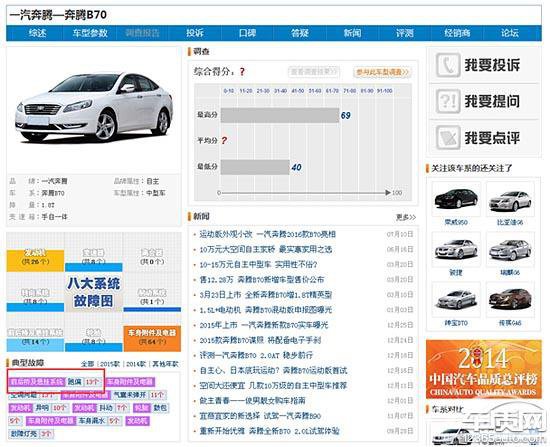Screen dimensions: 550x447
Task: Open the 绅宝D70 car thumbnail
Action: [456, 299]
